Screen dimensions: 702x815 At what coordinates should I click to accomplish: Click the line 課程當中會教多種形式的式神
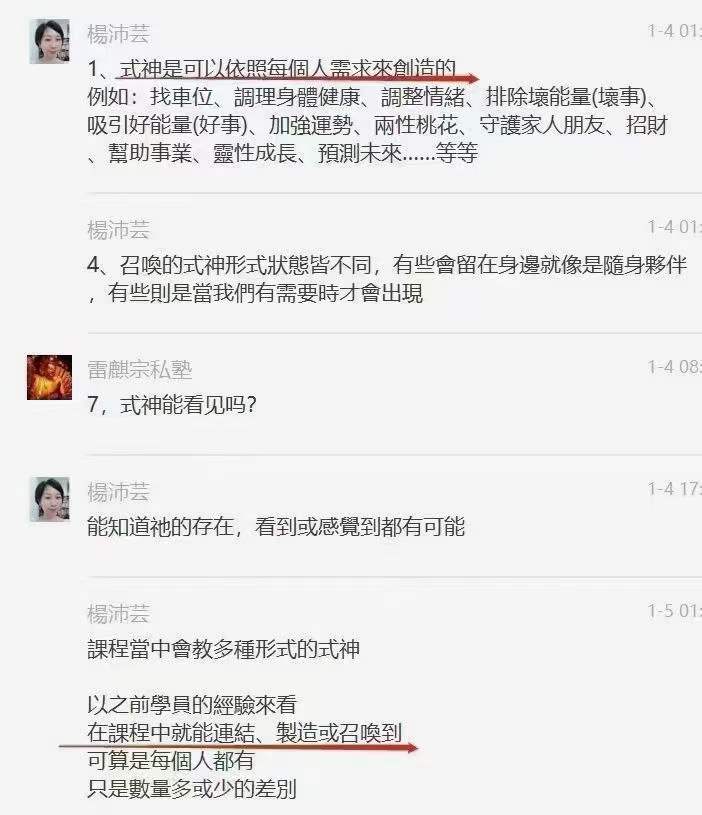pyautogui.click(x=223, y=649)
